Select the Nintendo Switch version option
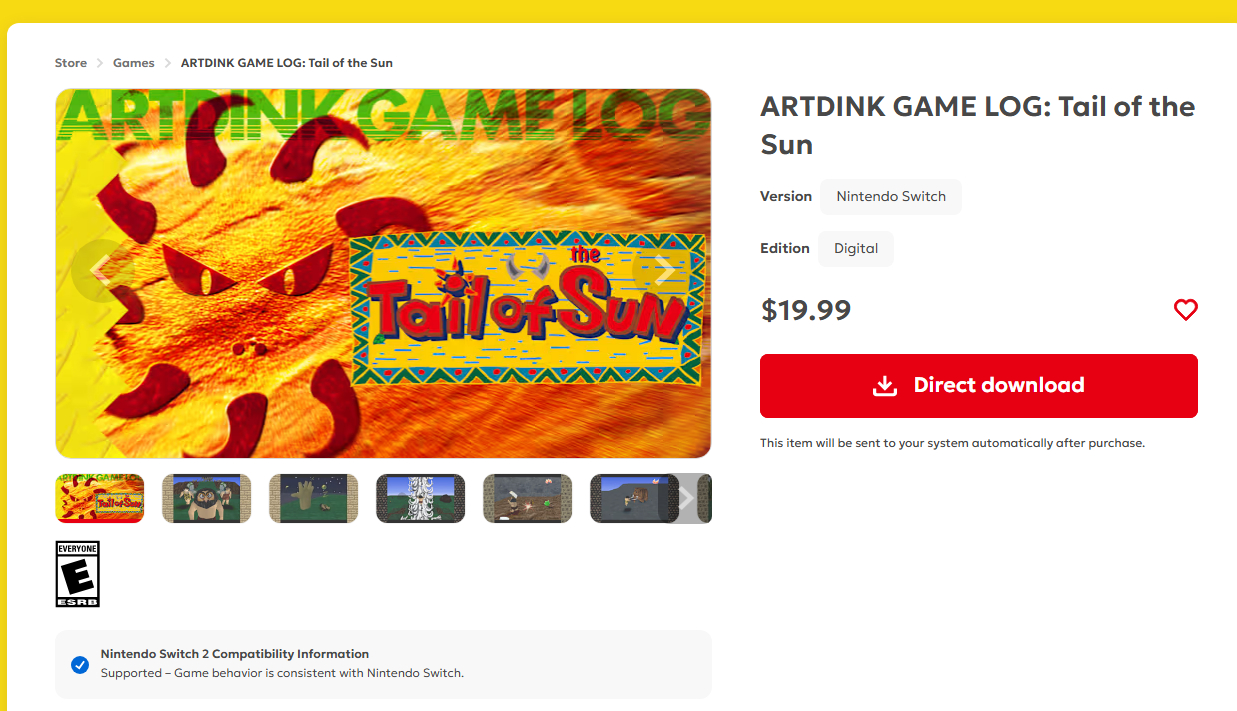 click(x=891, y=196)
